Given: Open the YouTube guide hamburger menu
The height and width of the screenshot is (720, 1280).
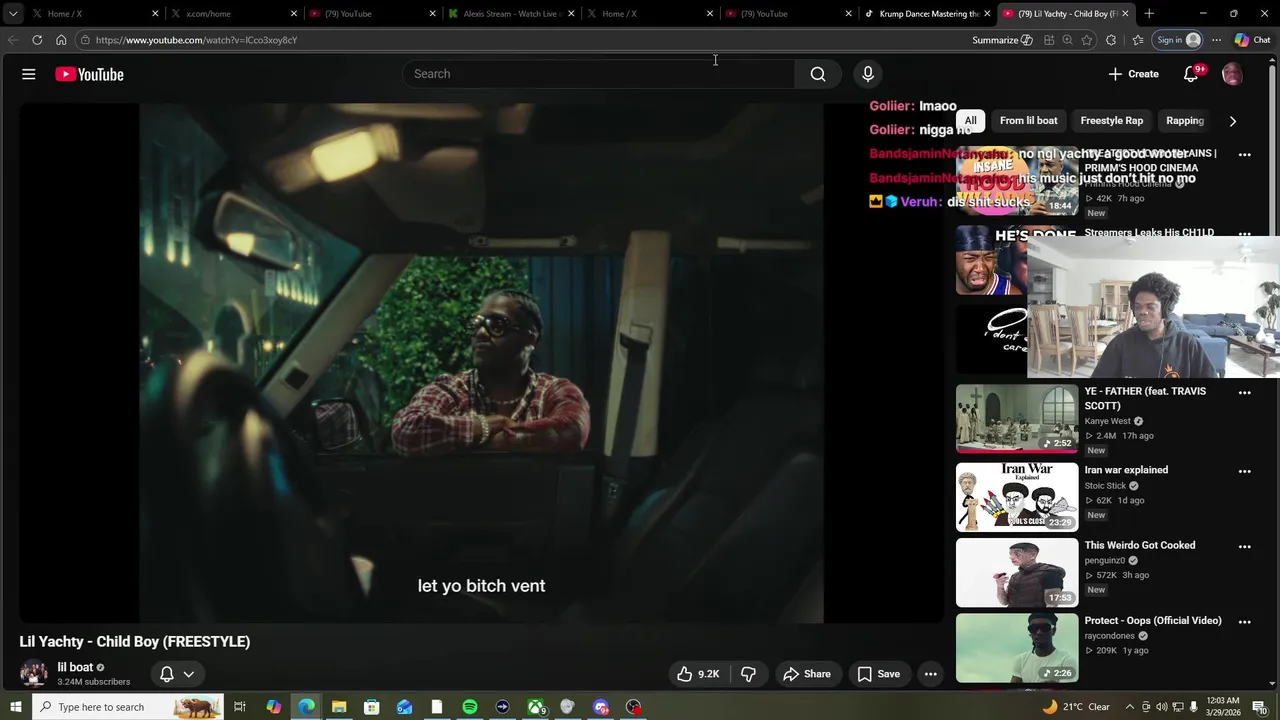Looking at the screenshot, I should click(29, 74).
